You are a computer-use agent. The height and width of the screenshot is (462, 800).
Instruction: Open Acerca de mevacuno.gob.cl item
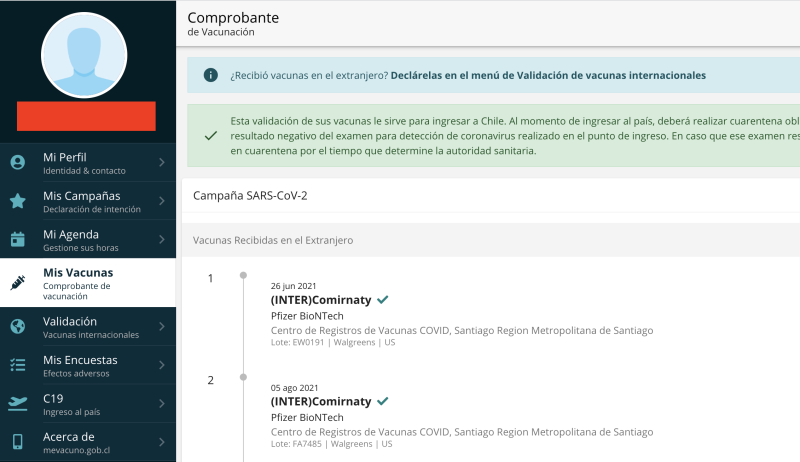point(90,441)
